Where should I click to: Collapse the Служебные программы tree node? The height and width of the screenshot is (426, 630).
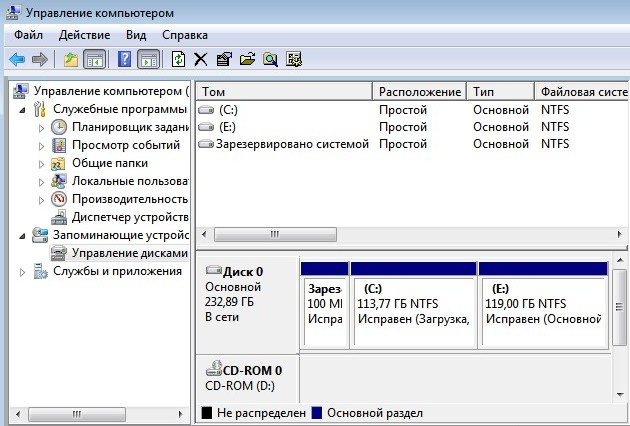coord(23,109)
